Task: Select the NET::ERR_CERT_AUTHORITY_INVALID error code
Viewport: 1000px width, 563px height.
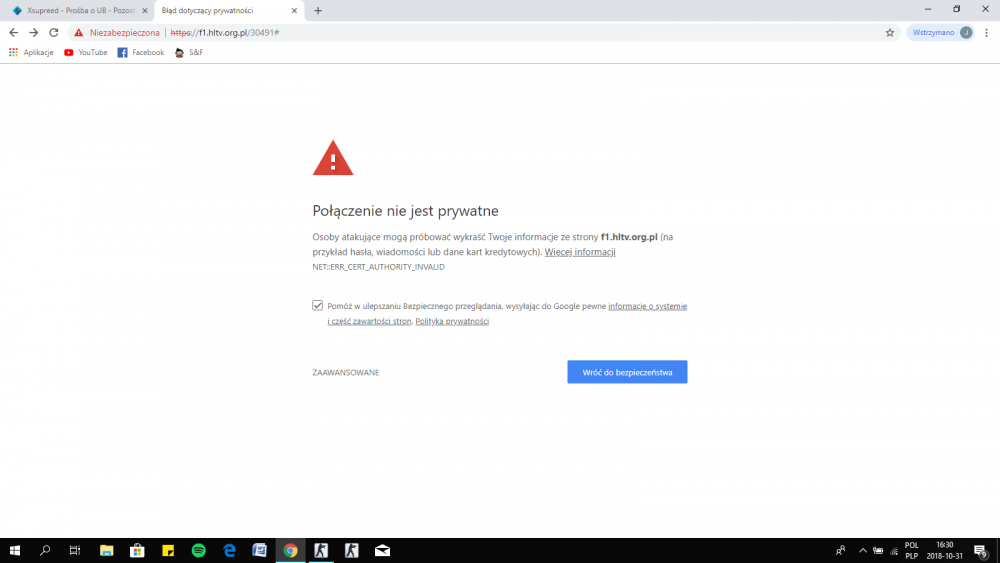Action: click(378, 267)
